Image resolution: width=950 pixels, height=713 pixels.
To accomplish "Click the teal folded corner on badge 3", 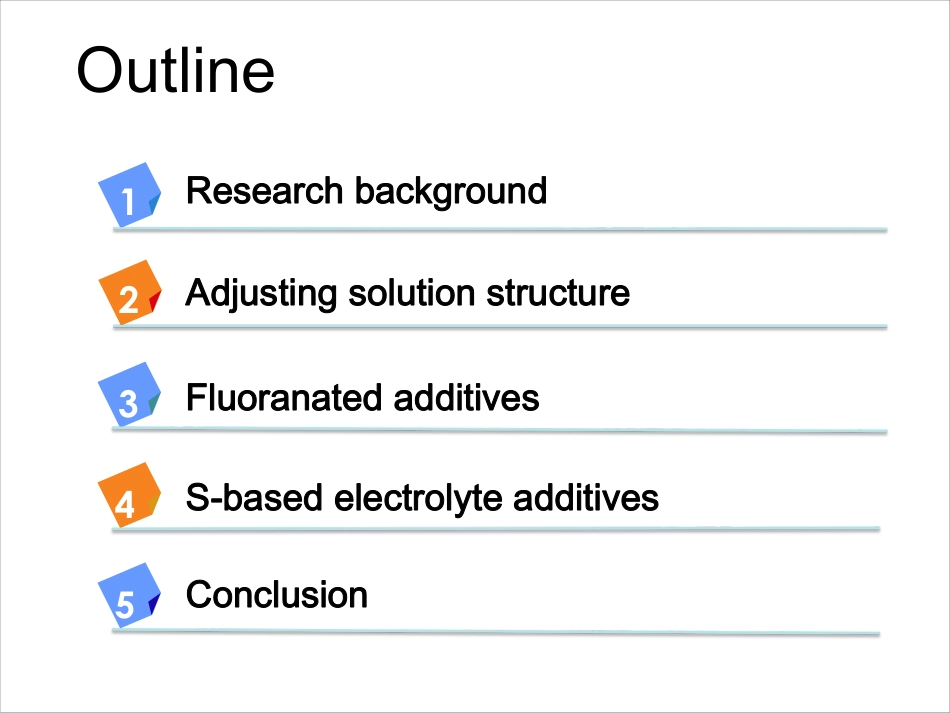I will 155,402.
